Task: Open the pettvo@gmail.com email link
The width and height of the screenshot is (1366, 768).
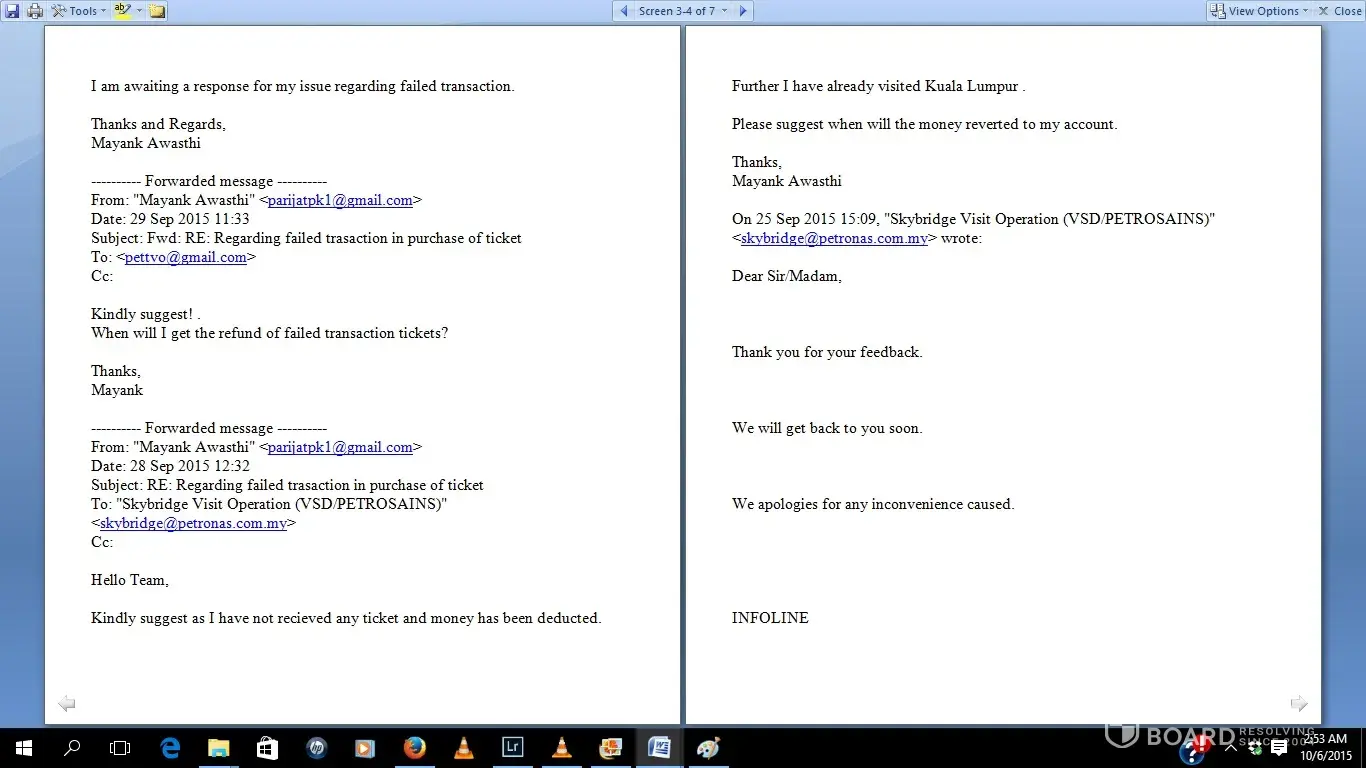Action: coord(186,257)
